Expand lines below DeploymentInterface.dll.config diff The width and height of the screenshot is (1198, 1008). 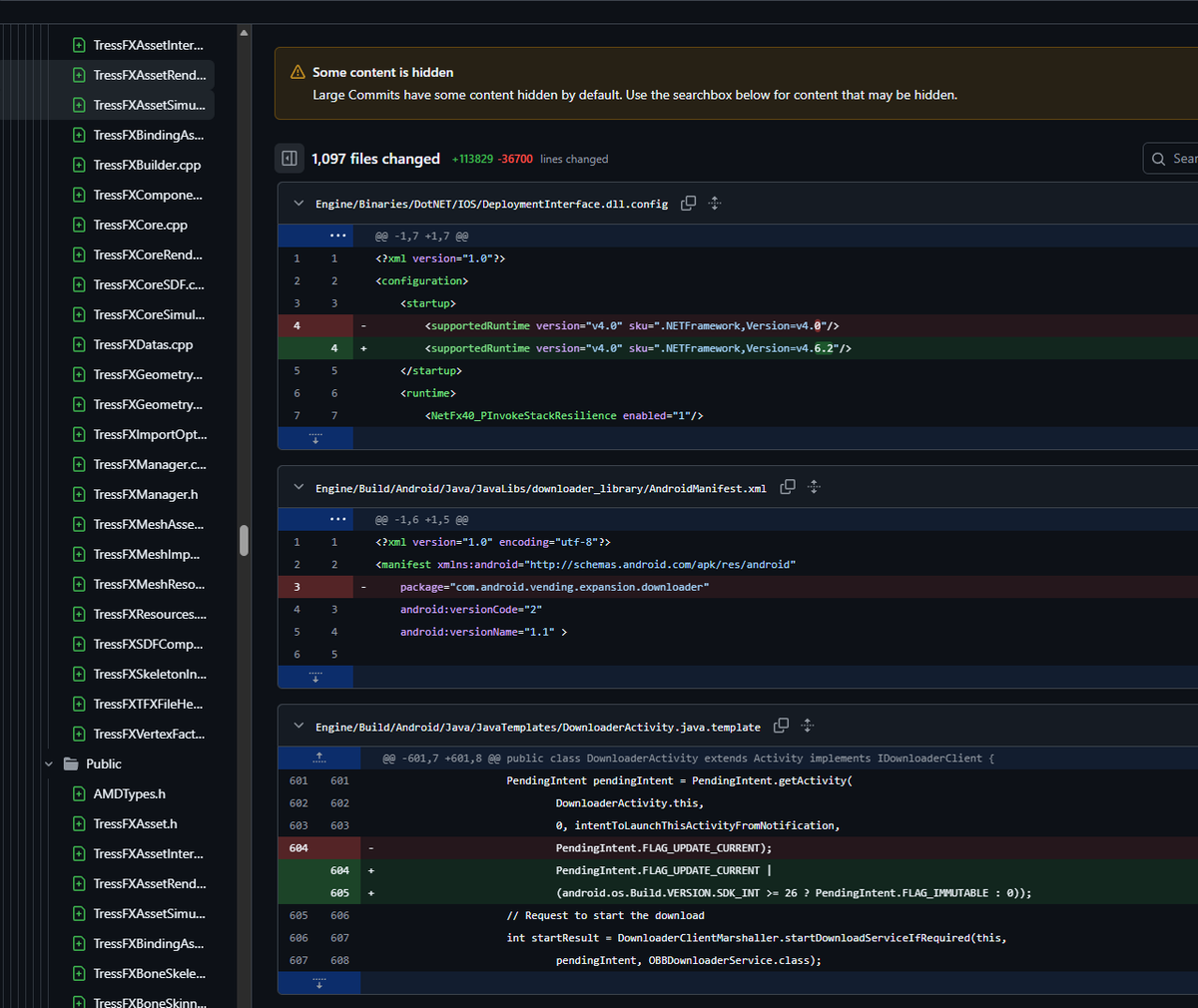(315, 437)
